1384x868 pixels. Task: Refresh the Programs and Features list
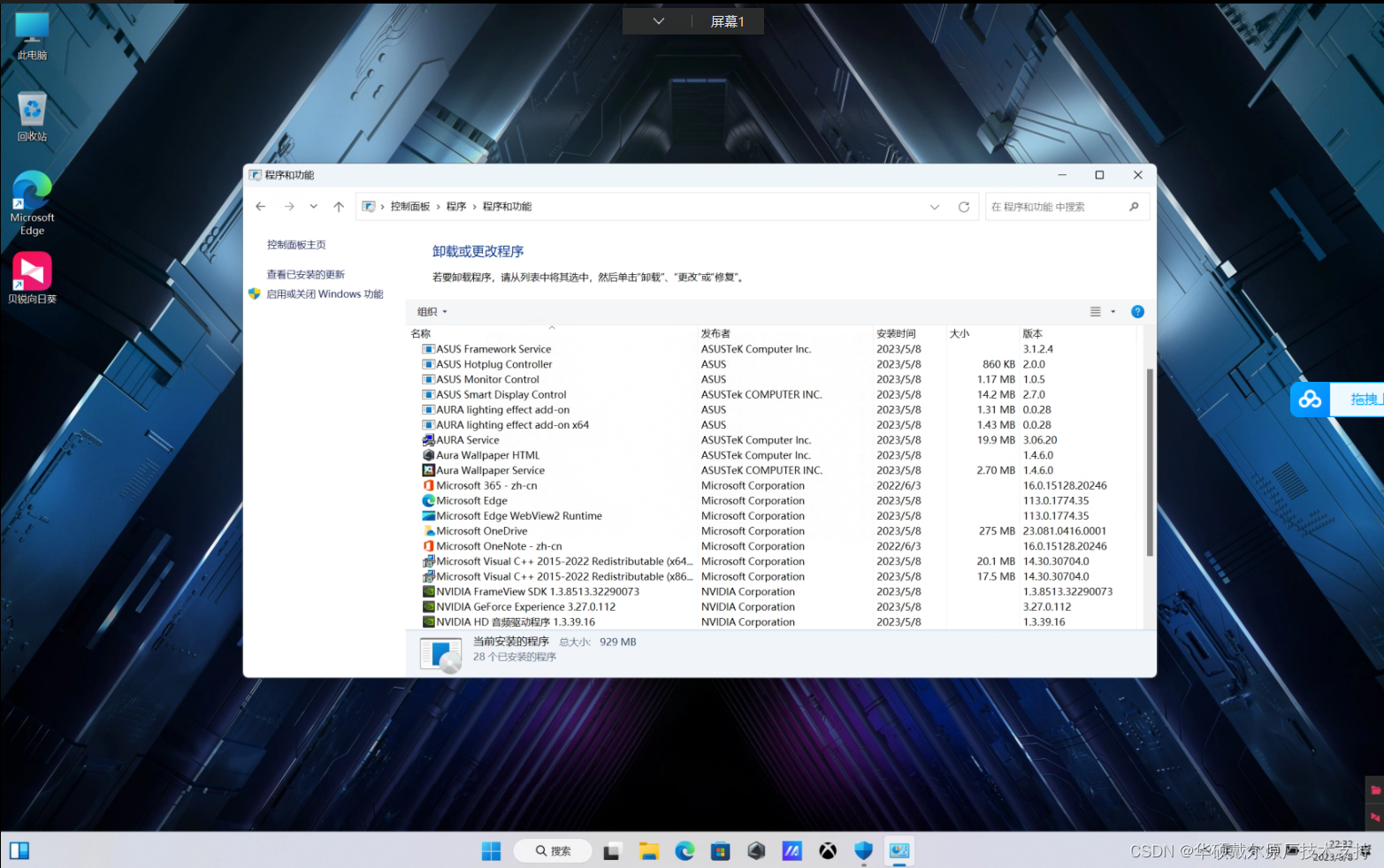[x=964, y=207]
